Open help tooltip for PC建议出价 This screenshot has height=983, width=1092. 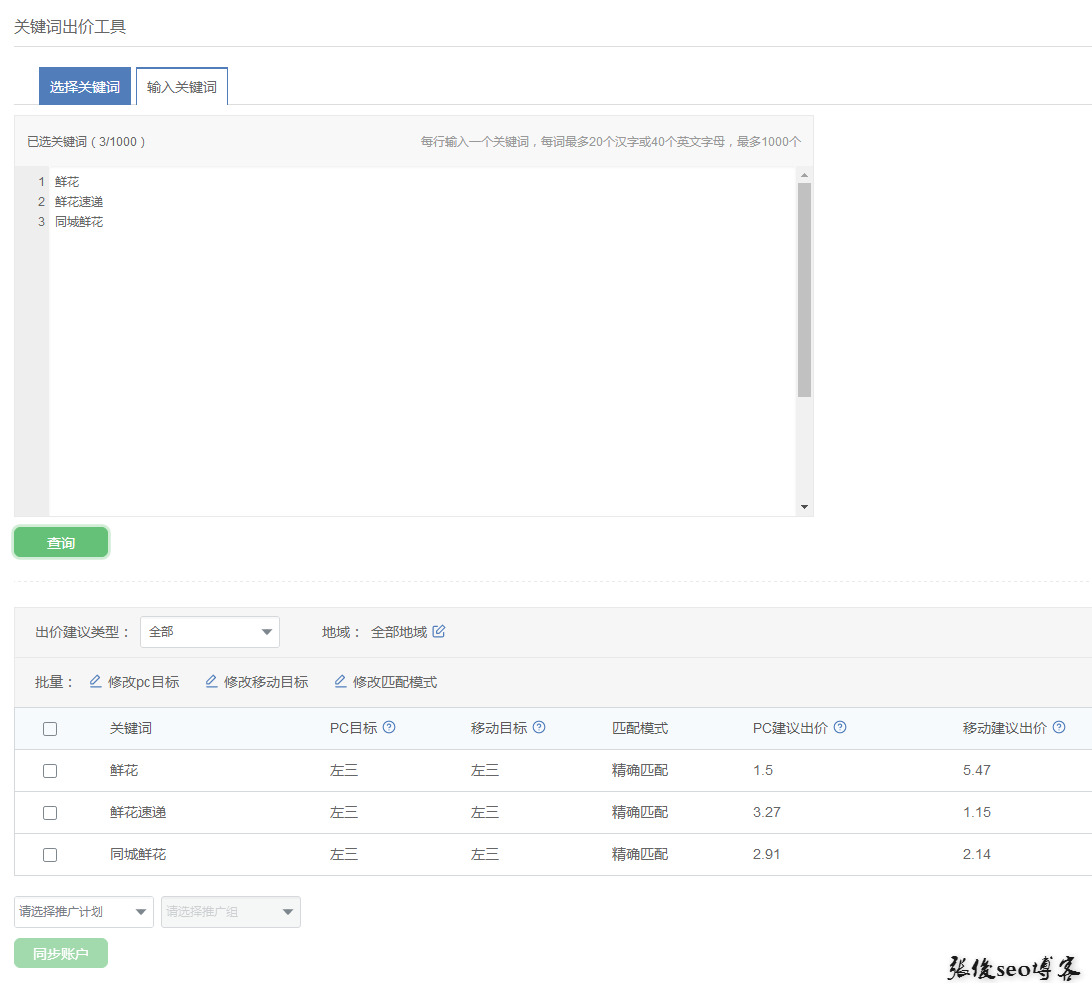click(x=840, y=727)
